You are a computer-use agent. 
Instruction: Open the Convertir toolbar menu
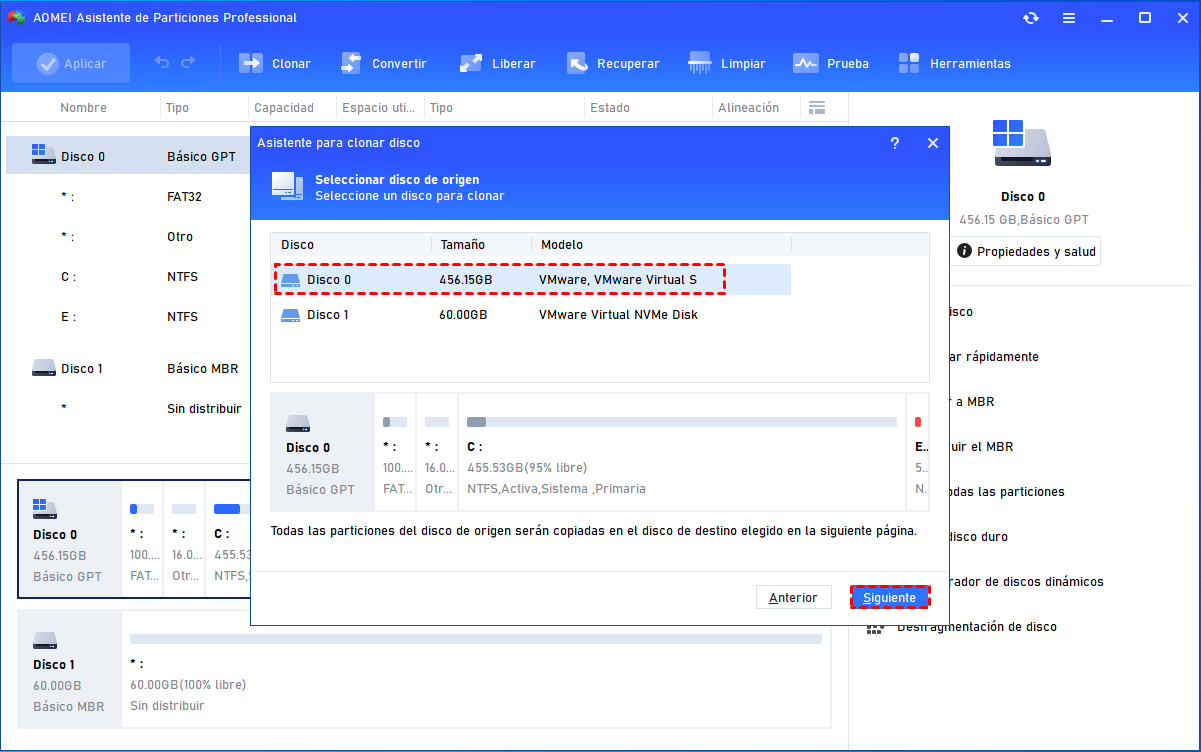(x=384, y=63)
